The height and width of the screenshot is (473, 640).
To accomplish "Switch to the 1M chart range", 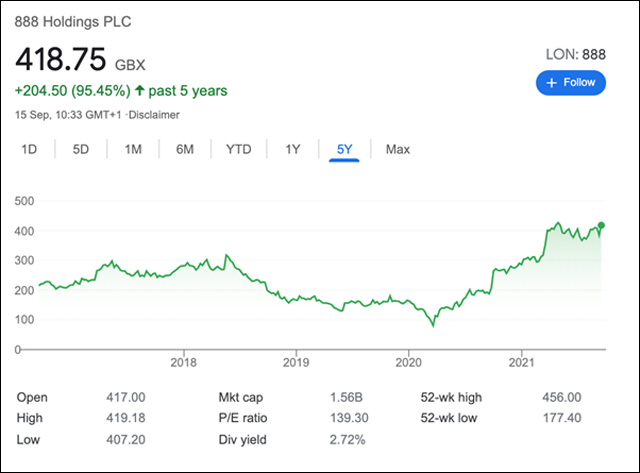I will pyautogui.click(x=133, y=150).
